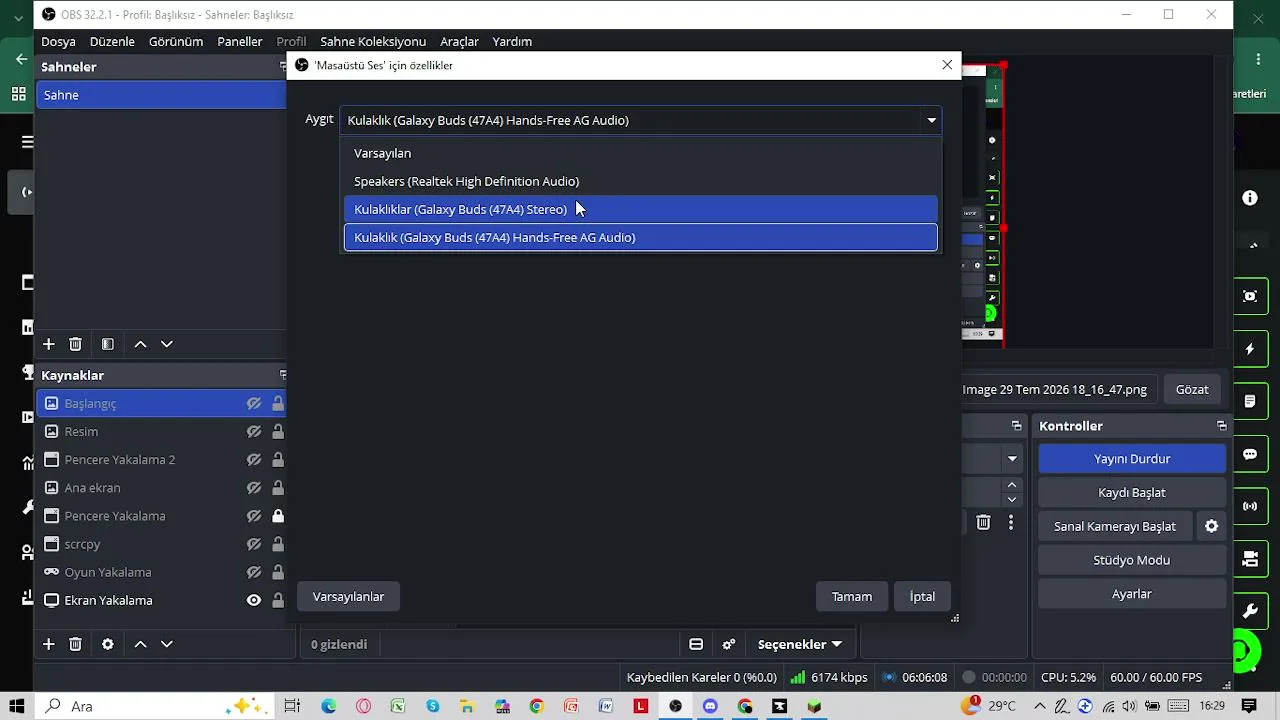Open the dropdown arrow left of Yayını Durdur

pyautogui.click(x=1012, y=459)
